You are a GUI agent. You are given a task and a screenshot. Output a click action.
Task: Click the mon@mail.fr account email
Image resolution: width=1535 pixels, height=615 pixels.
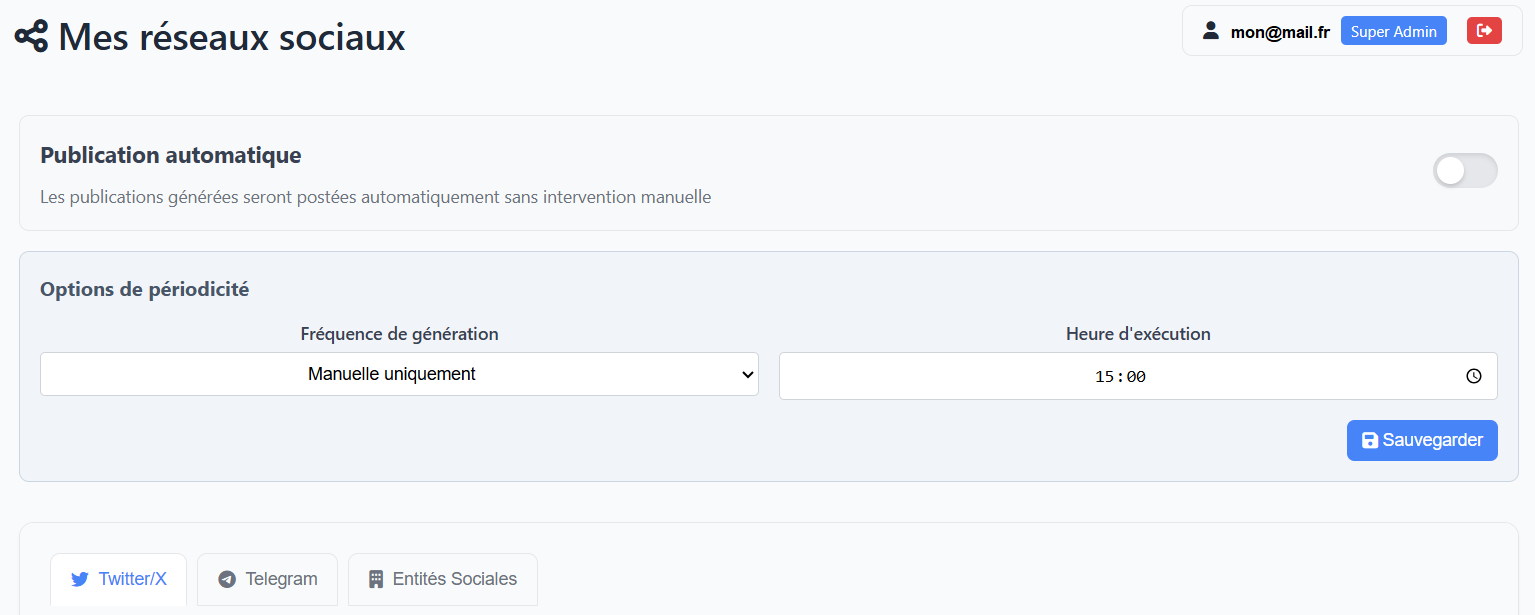pos(1280,32)
